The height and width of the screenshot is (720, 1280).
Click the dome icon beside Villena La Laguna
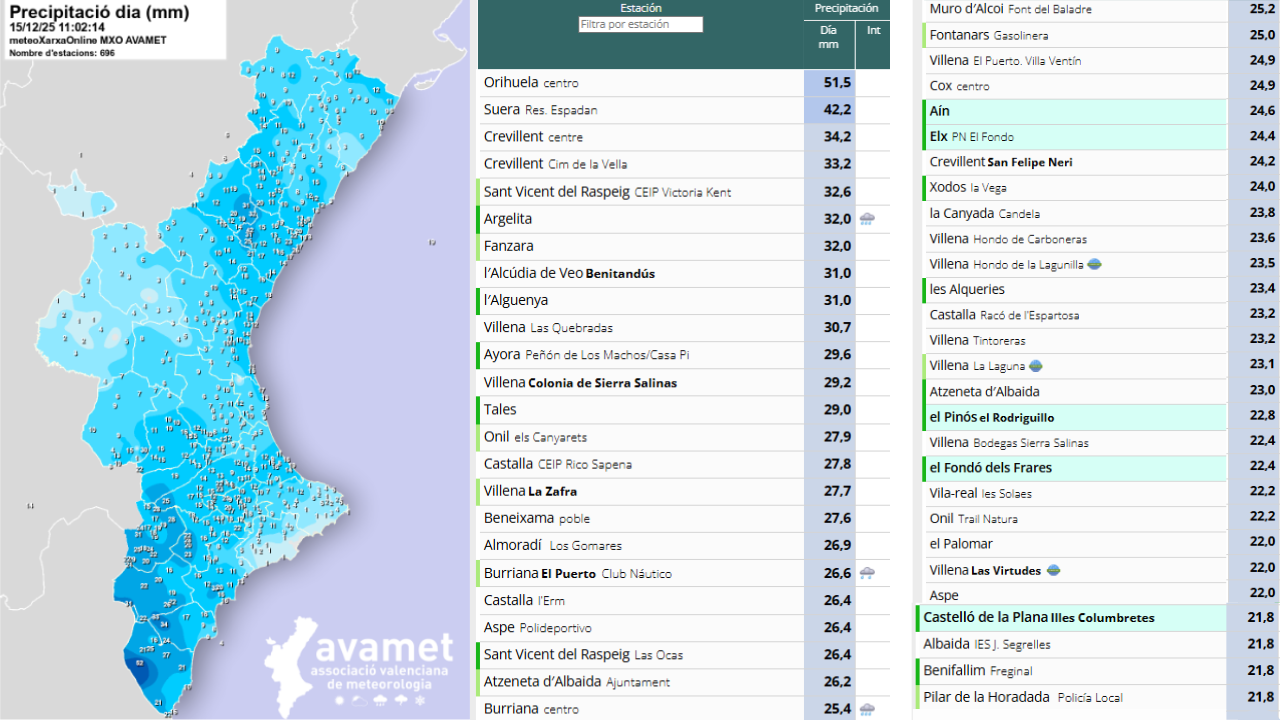tap(1036, 366)
